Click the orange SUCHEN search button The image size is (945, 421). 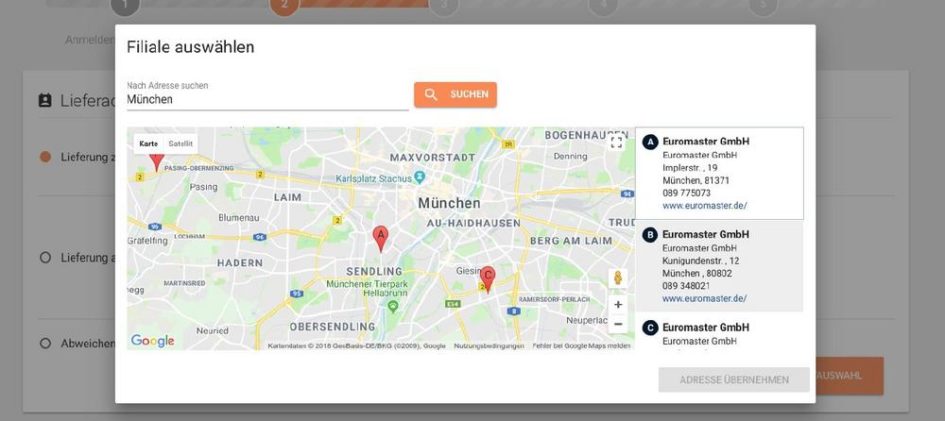[x=455, y=95]
